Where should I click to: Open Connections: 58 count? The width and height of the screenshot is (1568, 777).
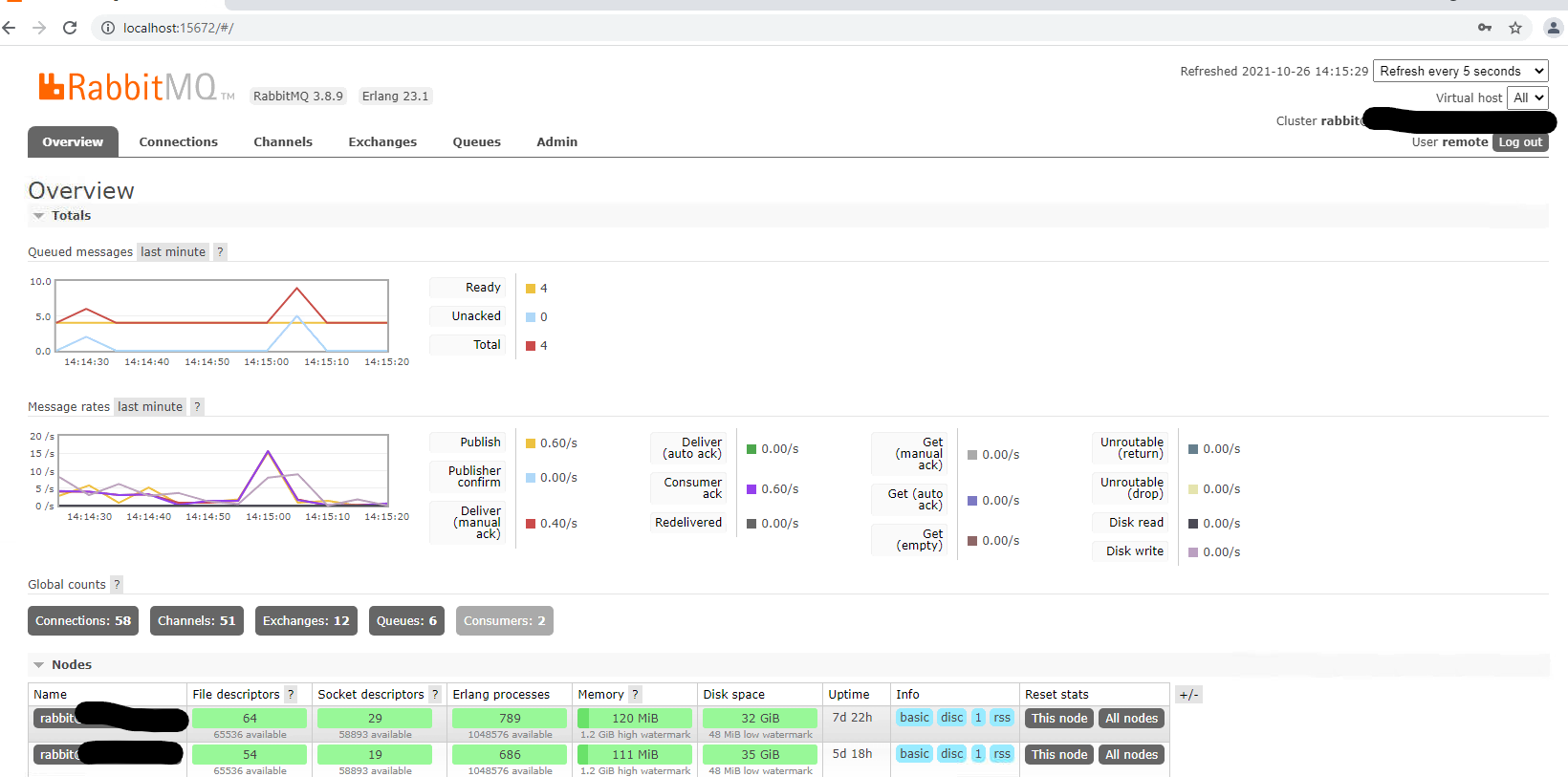(x=83, y=621)
